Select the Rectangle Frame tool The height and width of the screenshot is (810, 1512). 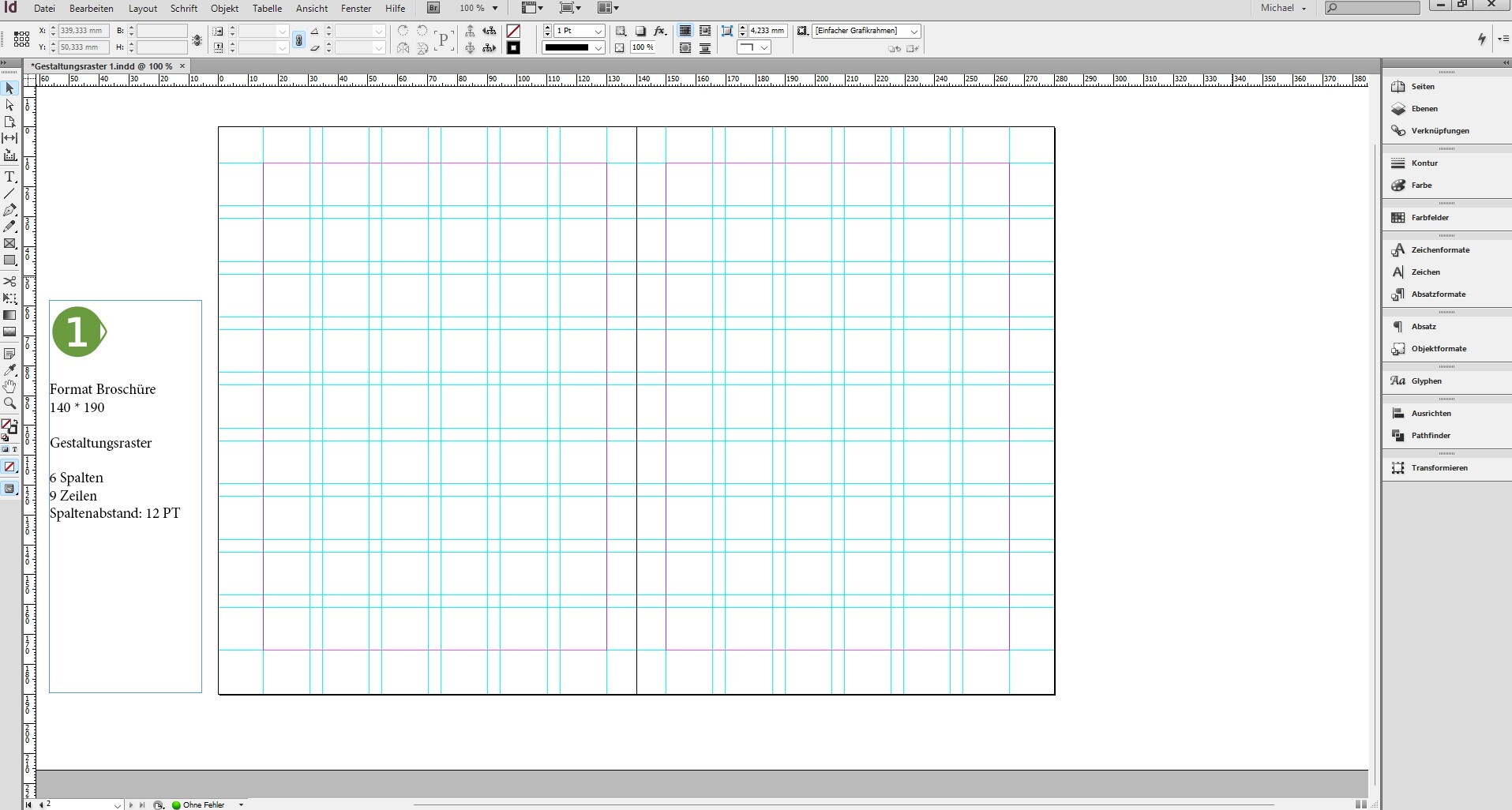(x=9, y=243)
